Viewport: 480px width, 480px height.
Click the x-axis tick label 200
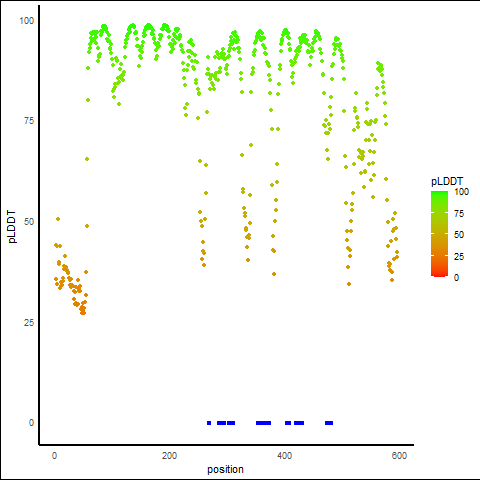pos(169,455)
